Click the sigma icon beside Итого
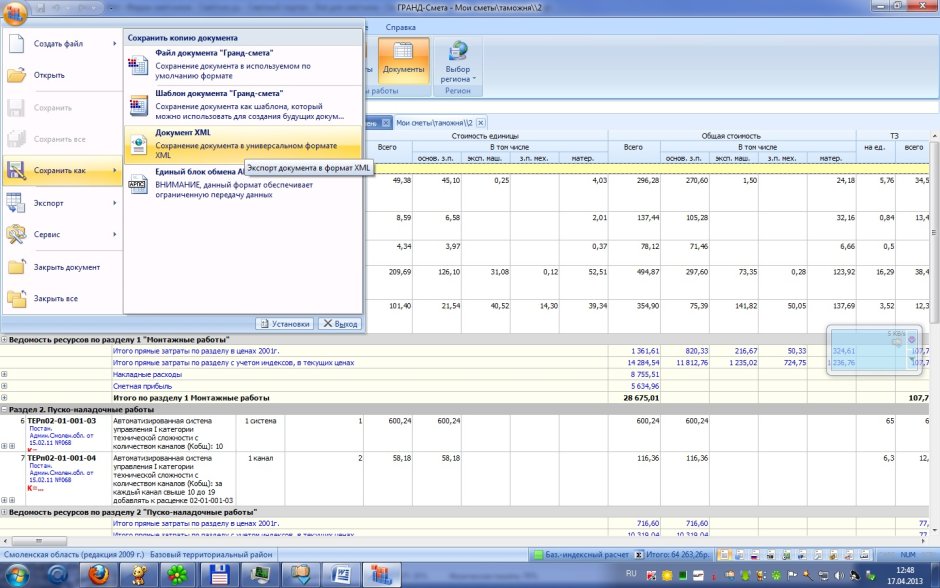The height and width of the screenshot is (588, 940). 639,555
